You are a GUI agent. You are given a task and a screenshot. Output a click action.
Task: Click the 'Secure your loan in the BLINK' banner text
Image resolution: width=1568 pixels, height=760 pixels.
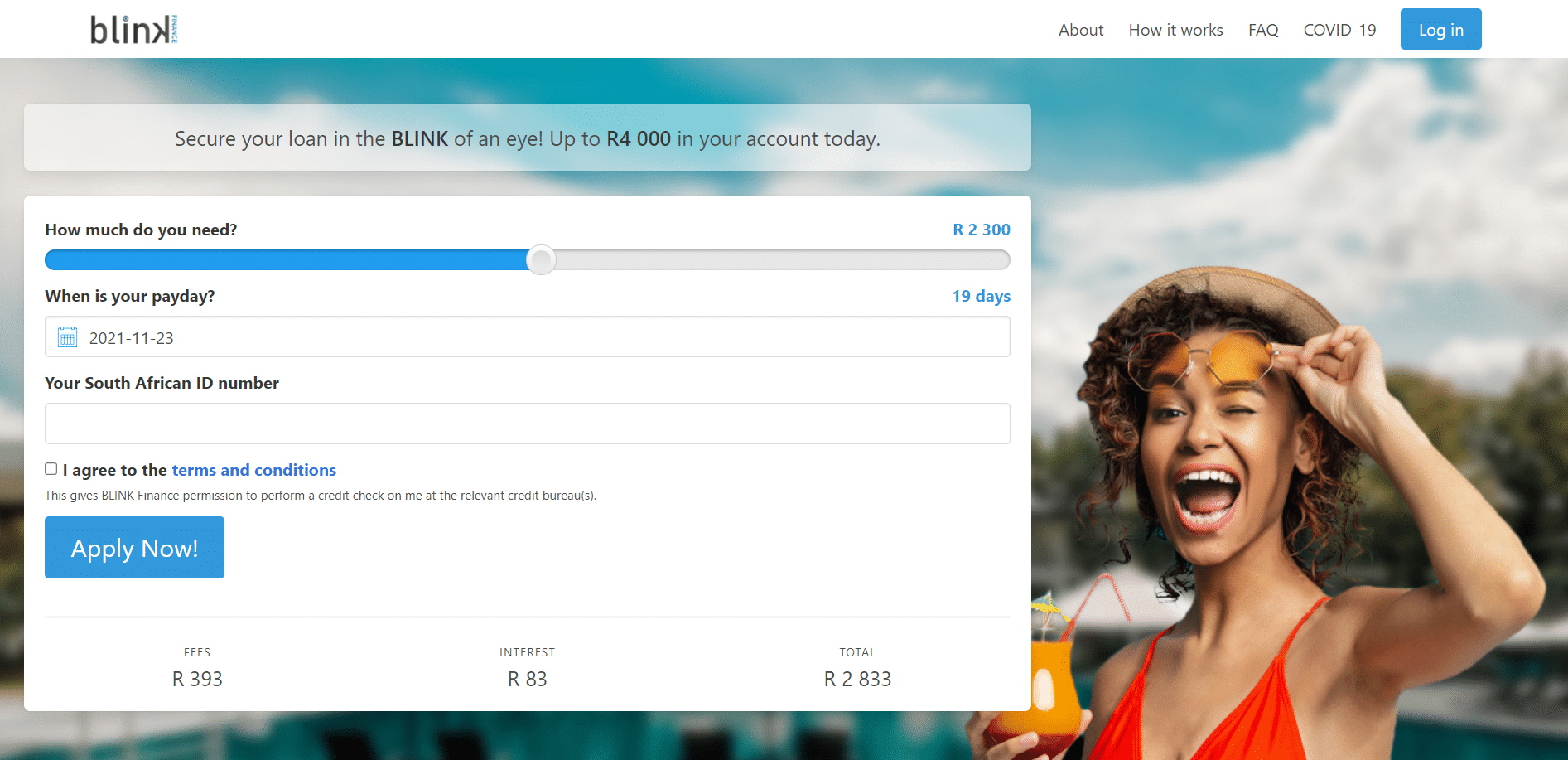pyautogui.click(x=527, y=138)
